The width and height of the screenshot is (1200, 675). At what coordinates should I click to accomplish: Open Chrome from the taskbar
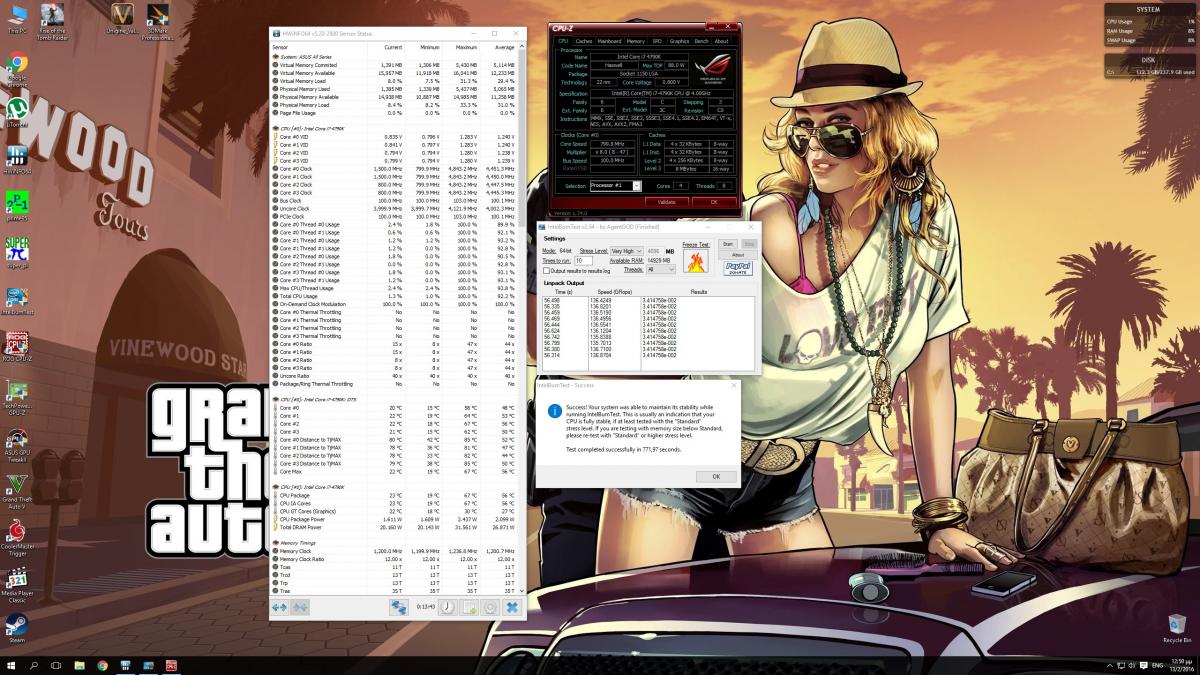coord(102,665)
